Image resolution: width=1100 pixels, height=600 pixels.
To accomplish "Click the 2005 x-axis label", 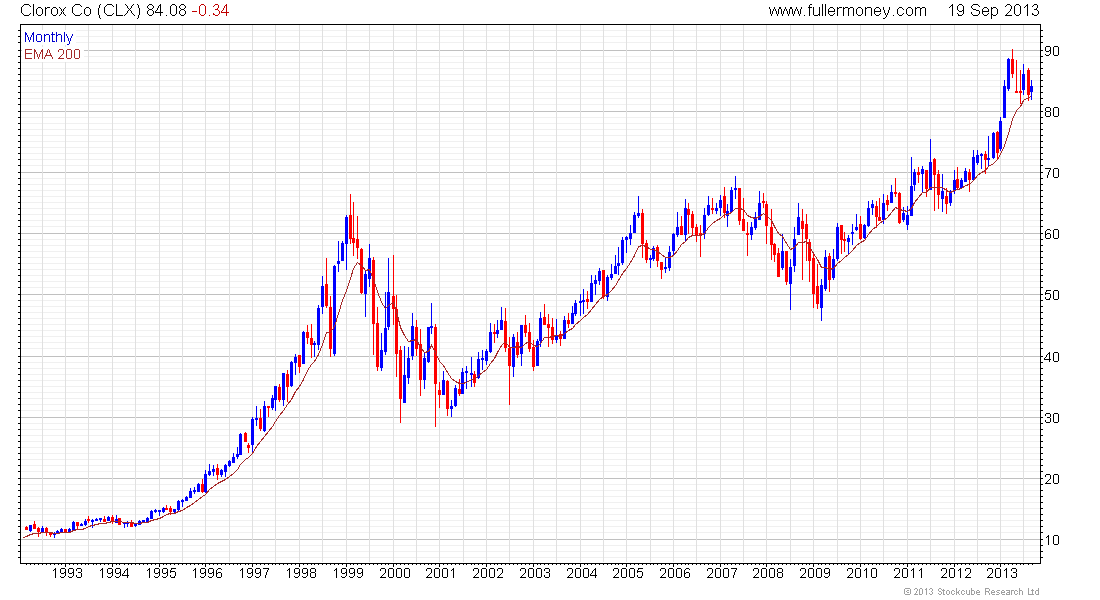I will coord(628,573).
